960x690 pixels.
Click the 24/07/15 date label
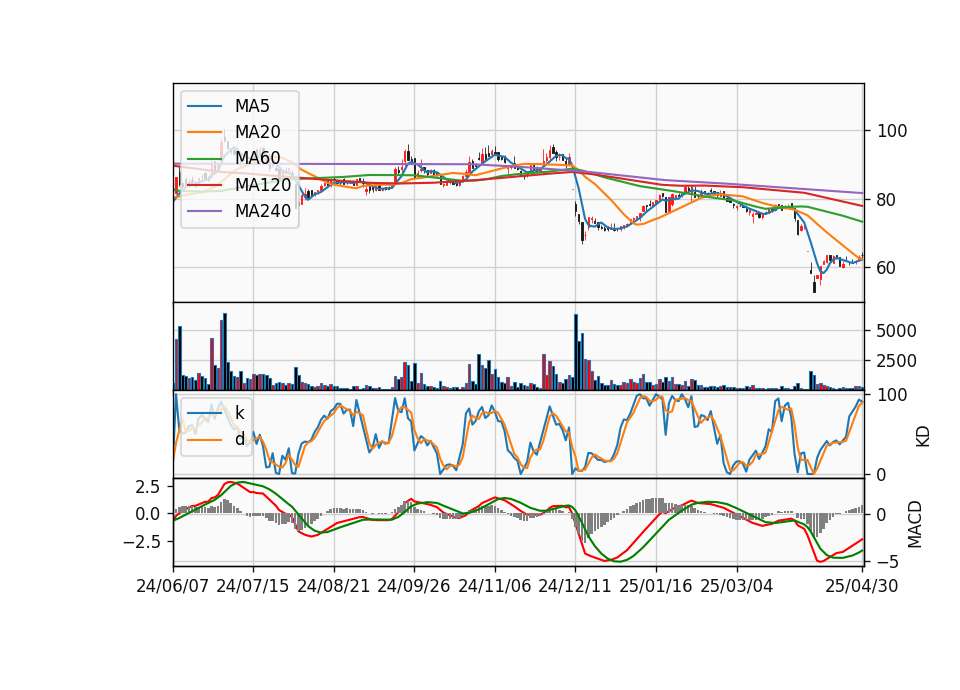pos(252,586)
